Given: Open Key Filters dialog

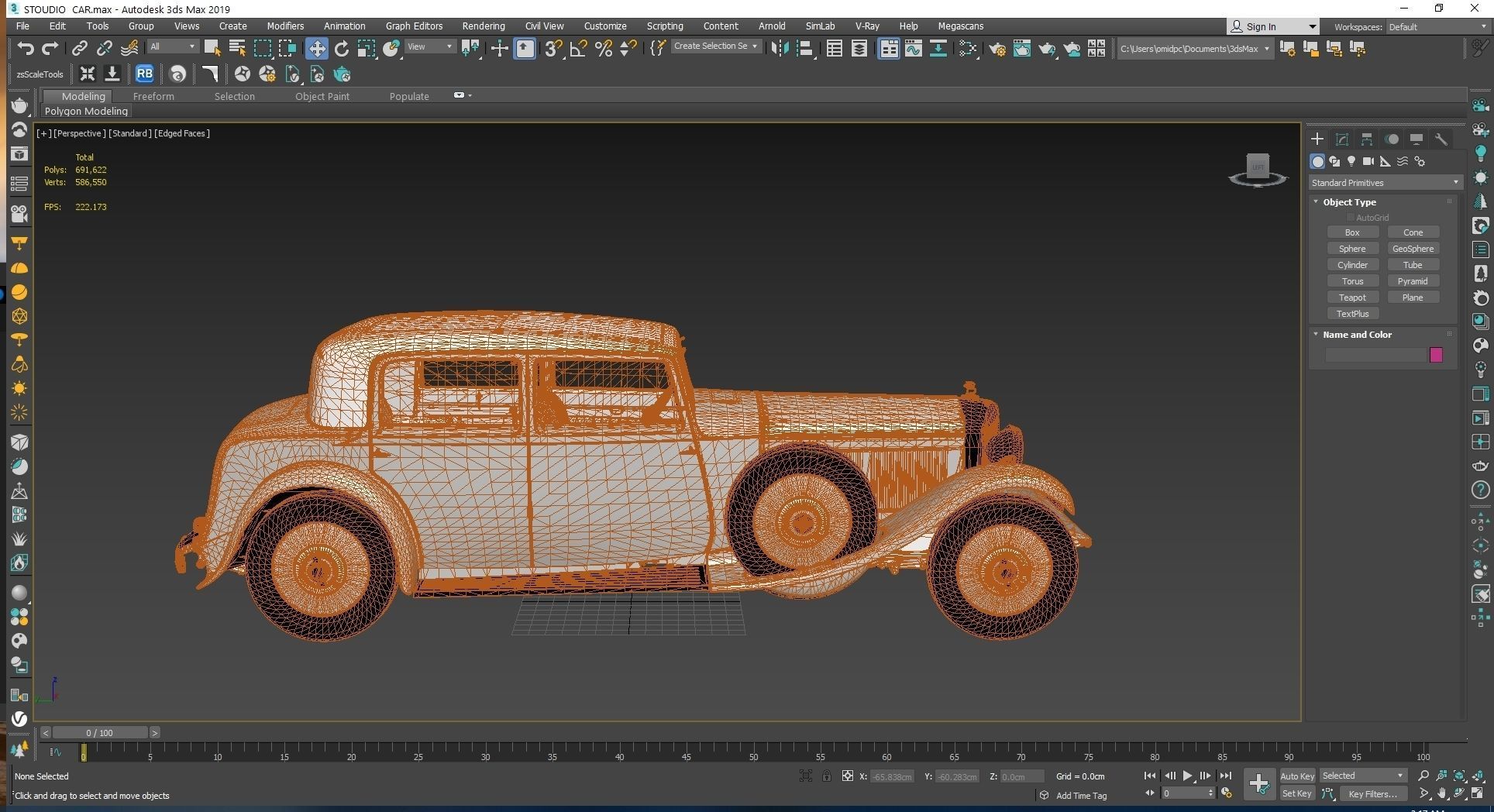Looking at the screenshot, I should (x=1372, y=793).
